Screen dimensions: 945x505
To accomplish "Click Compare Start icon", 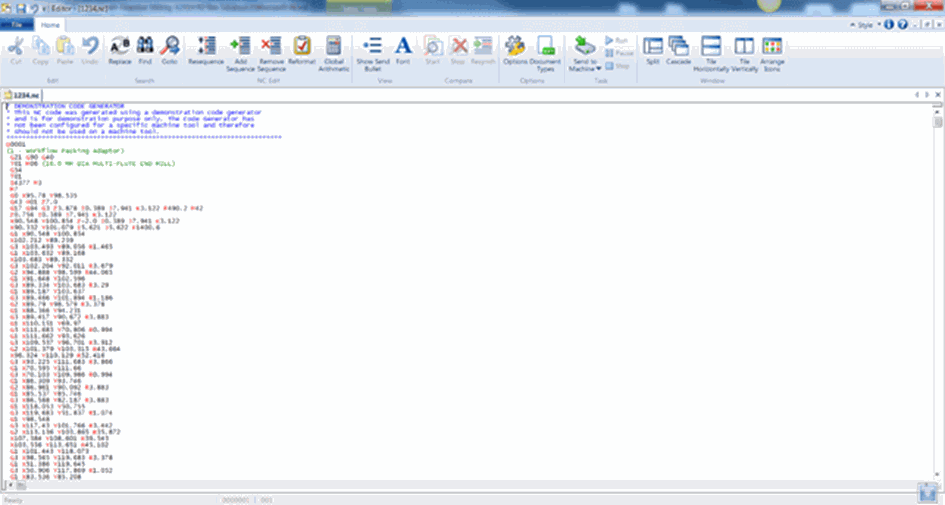I will 433,46.
